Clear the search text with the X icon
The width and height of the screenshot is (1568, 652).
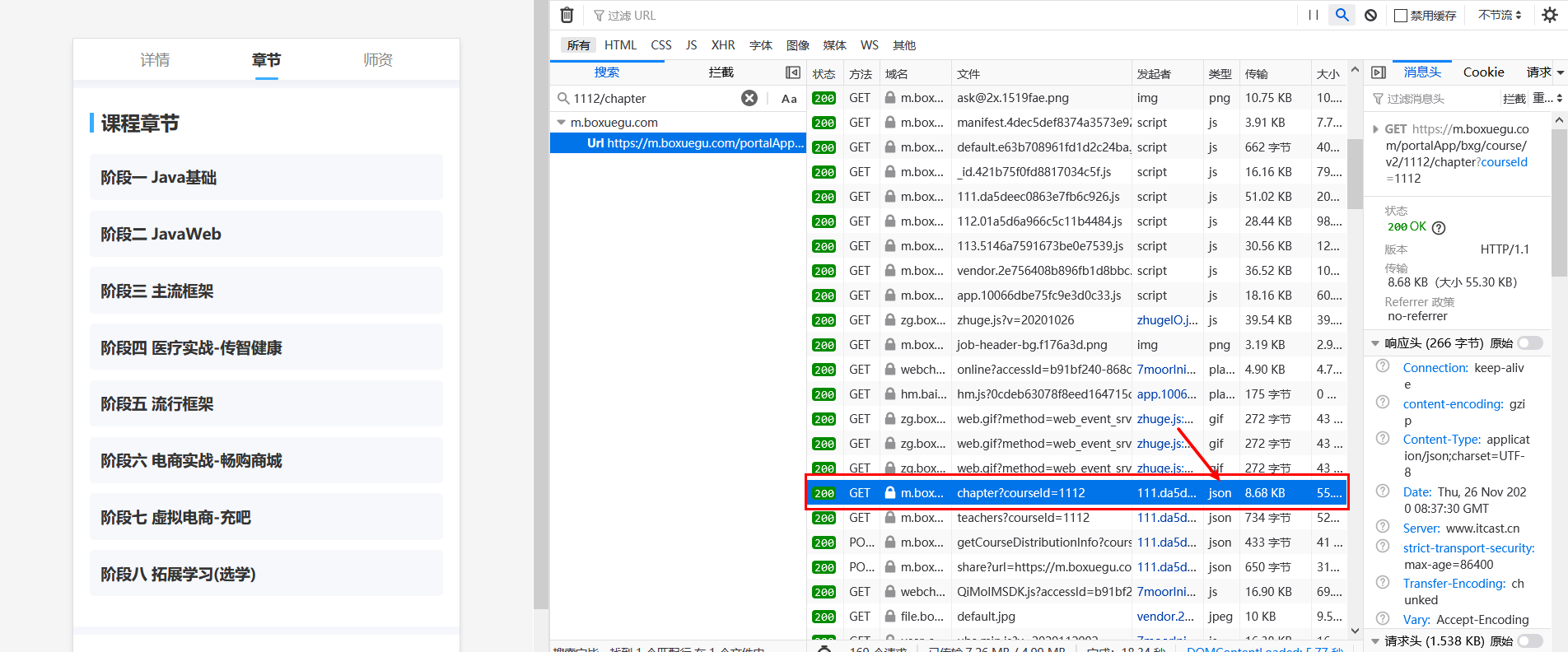point(749,98)
